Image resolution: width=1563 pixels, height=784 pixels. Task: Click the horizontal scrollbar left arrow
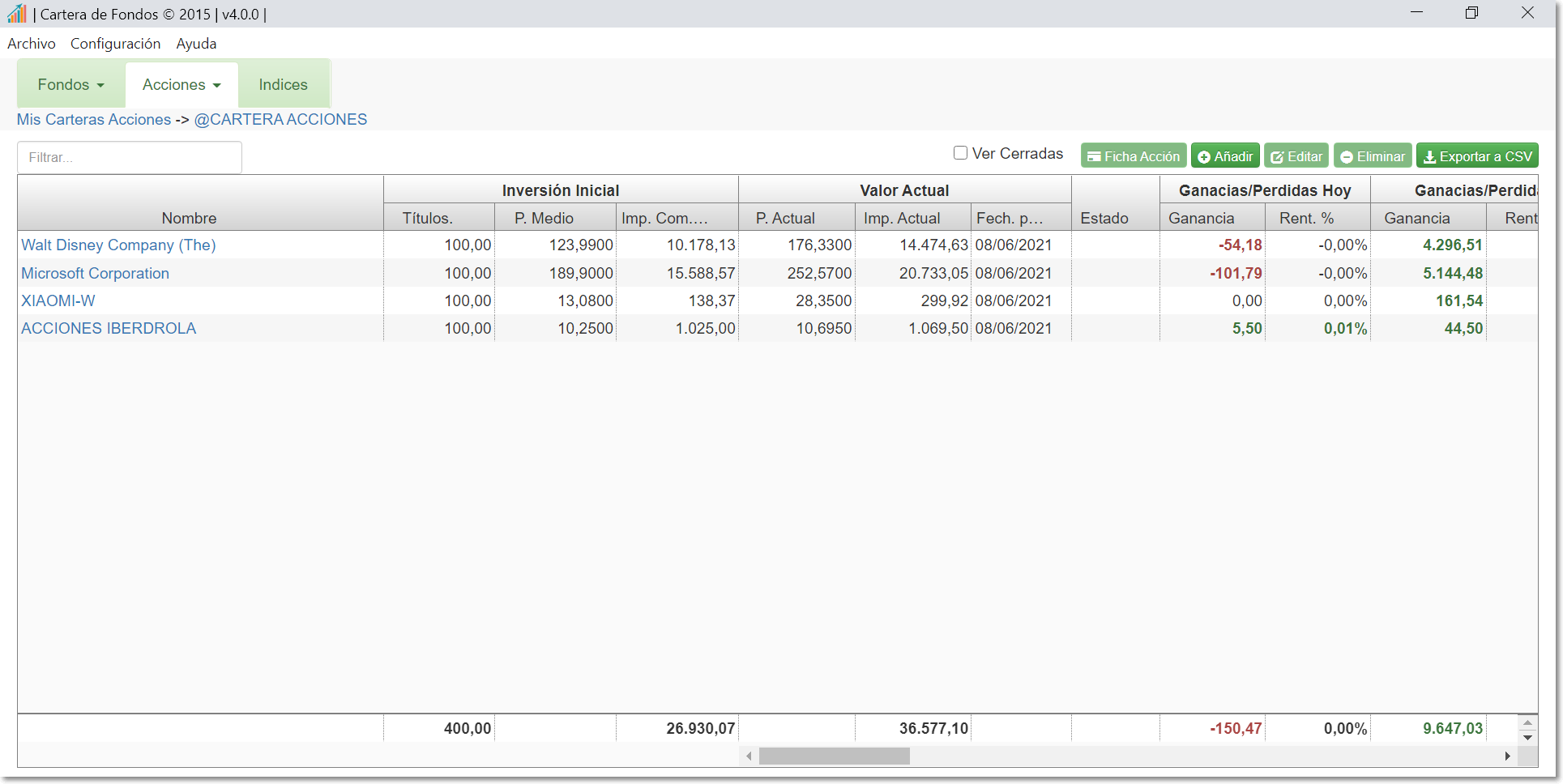click(x=749, y=756)
